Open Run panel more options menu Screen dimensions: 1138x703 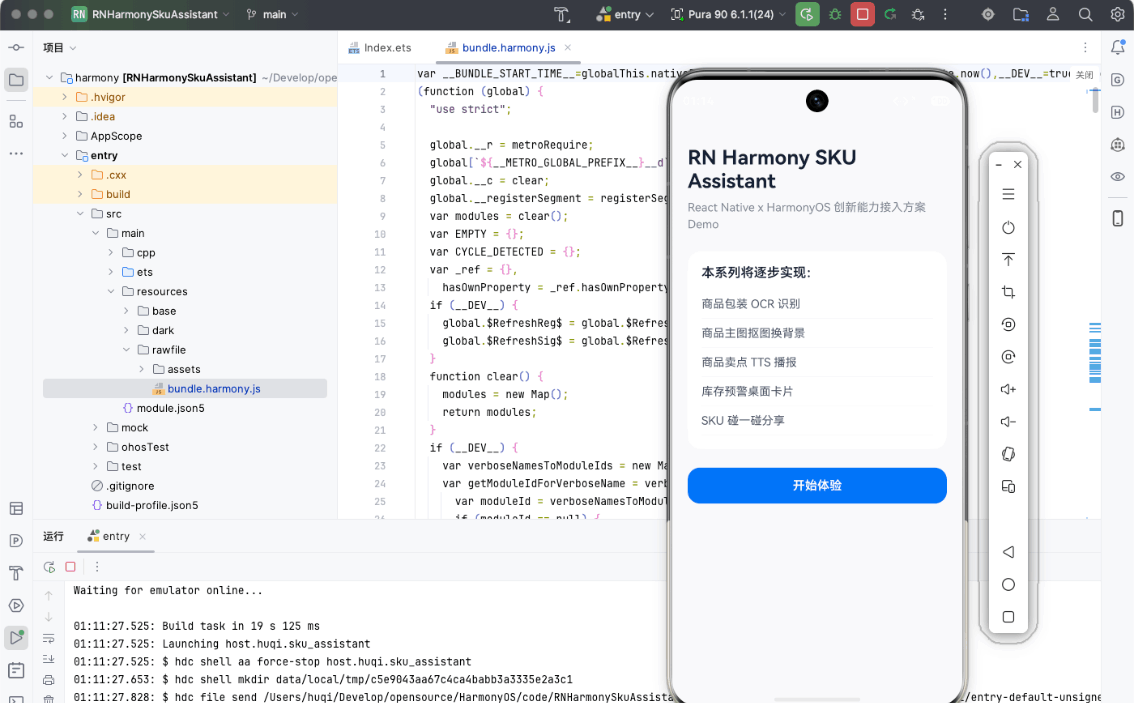[x=97, y=567]
